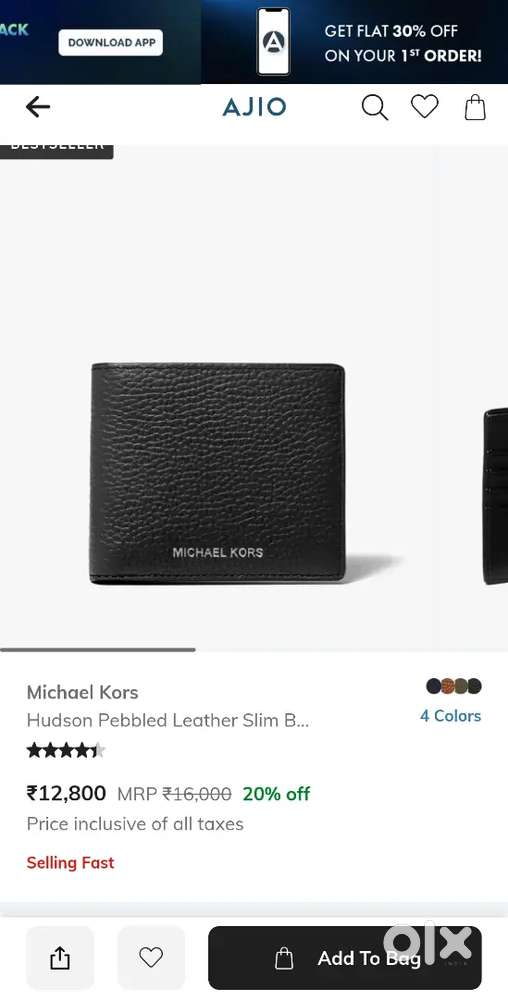Tap the share icon button
The image size is (508, 999).
[60, 958]
